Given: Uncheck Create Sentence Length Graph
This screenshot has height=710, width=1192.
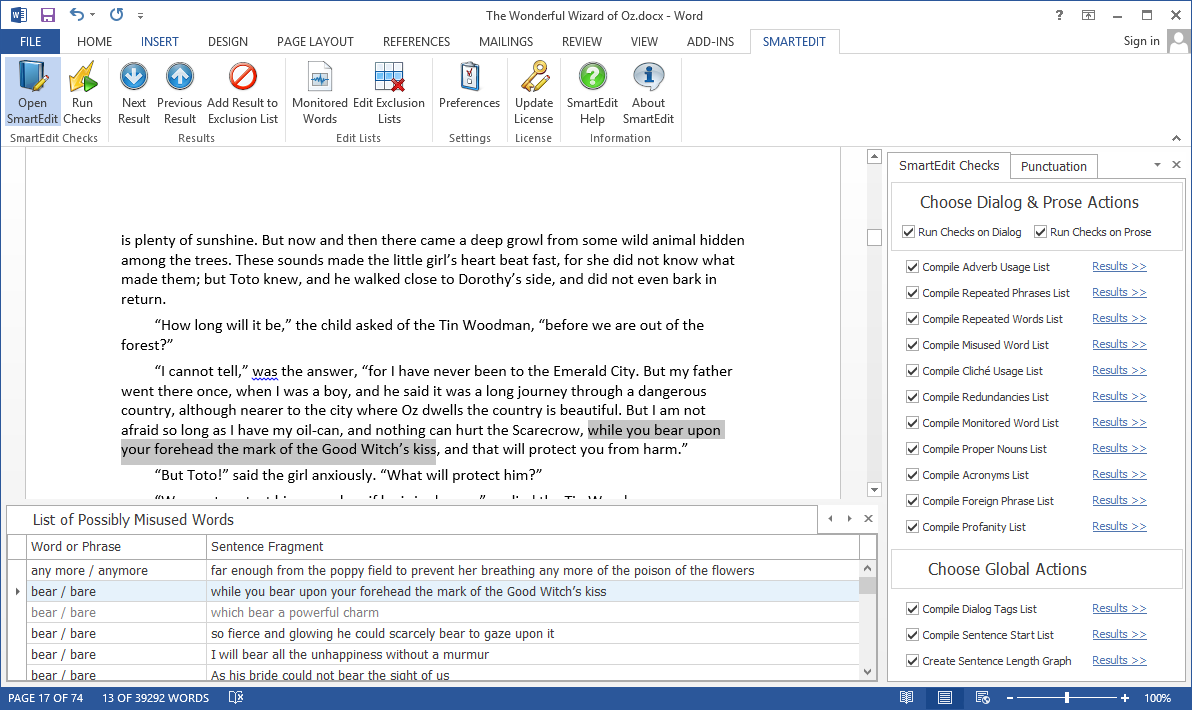Looking at the screenshot, I should coord(912,661).
